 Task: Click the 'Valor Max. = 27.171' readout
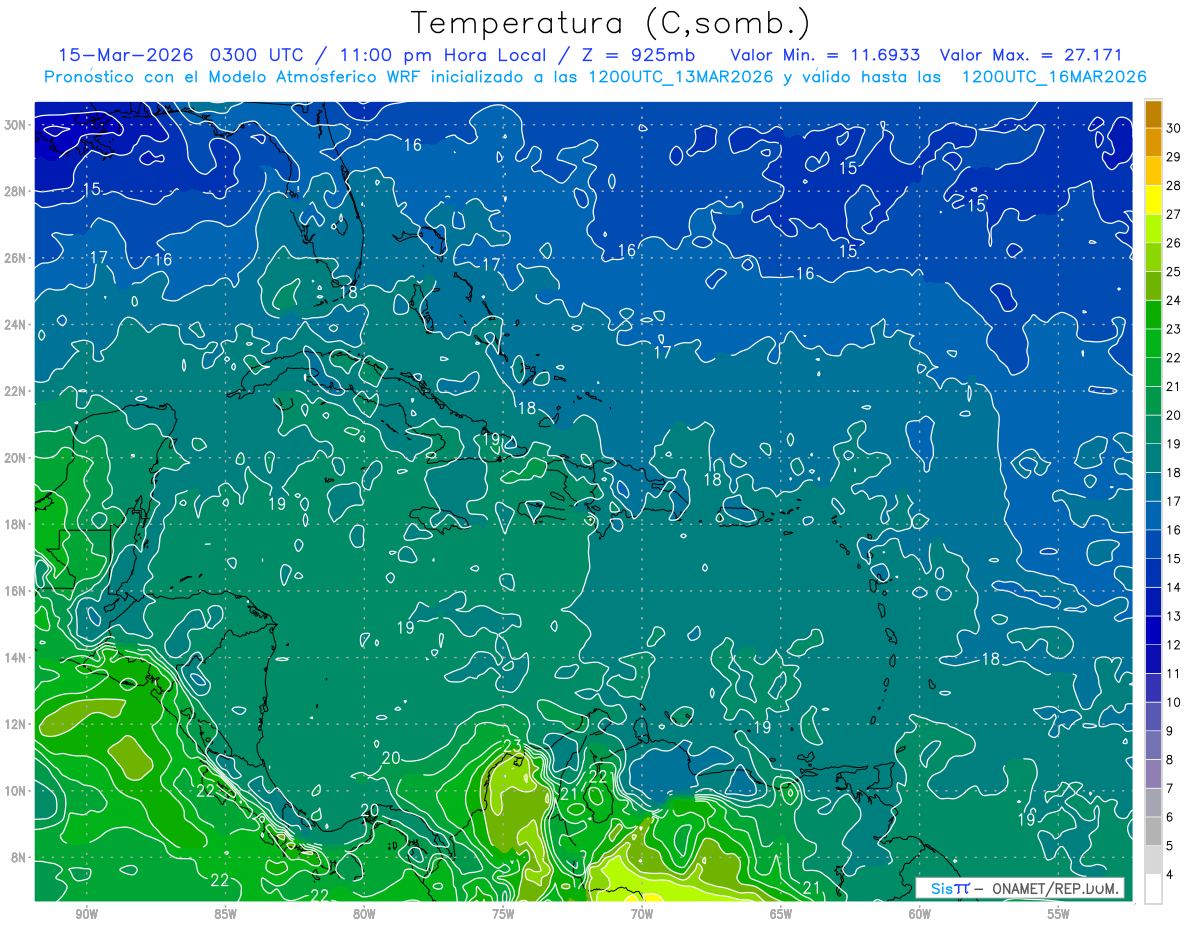click(x=1032, y=54)
